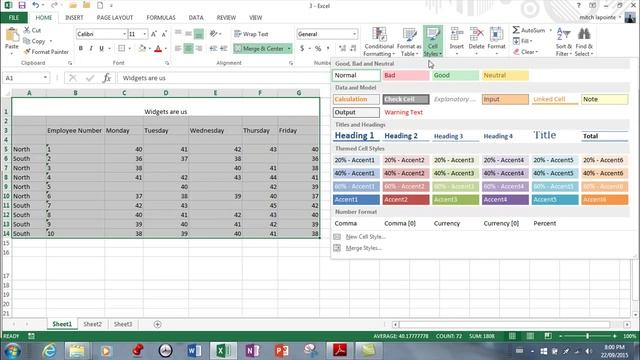The width and height of the screenshot is (640, 360).
Task: Toggle Underline formatting
Action: click(101, 49)
